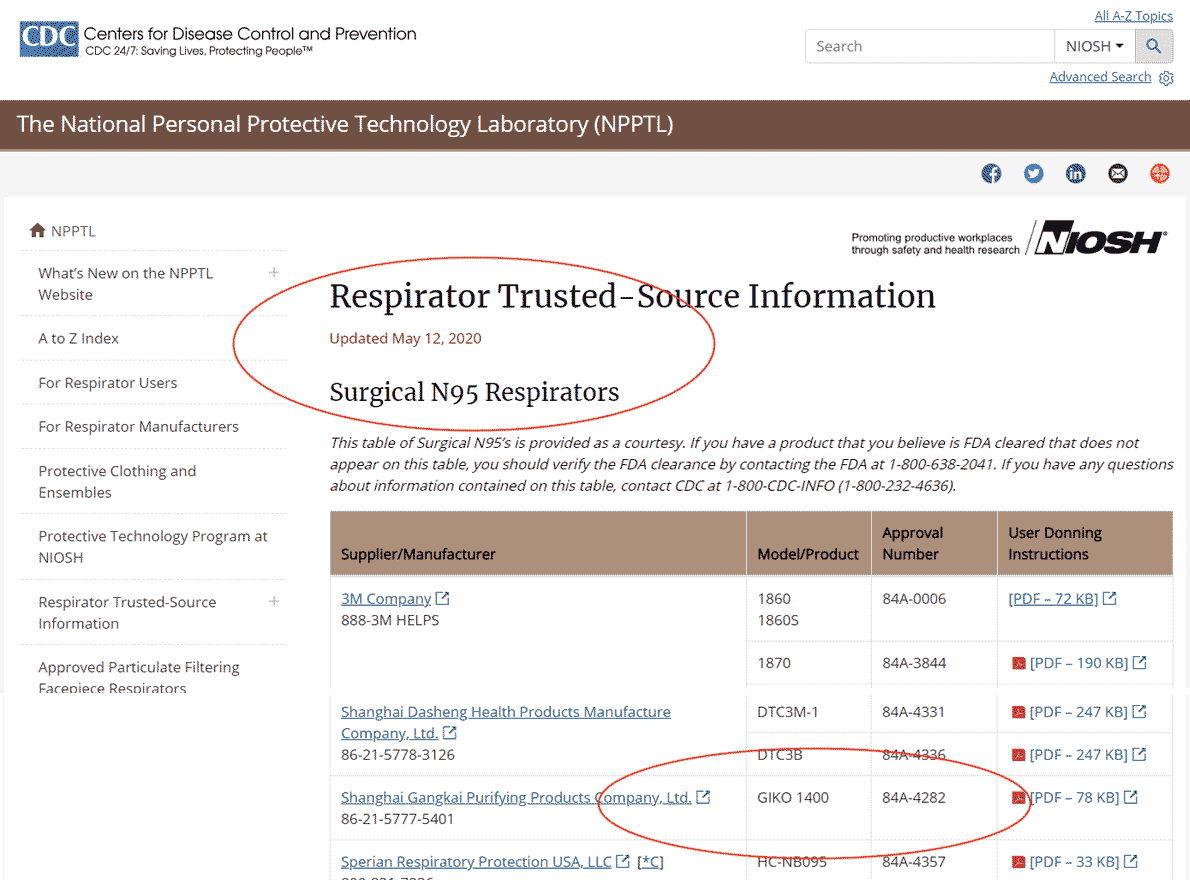Image resolution: width=1190 pixels, height=880 pixels.
Task: Open the NIOSH search scope dropdown
Action: pyautogui.click(x=1094, y=46)
